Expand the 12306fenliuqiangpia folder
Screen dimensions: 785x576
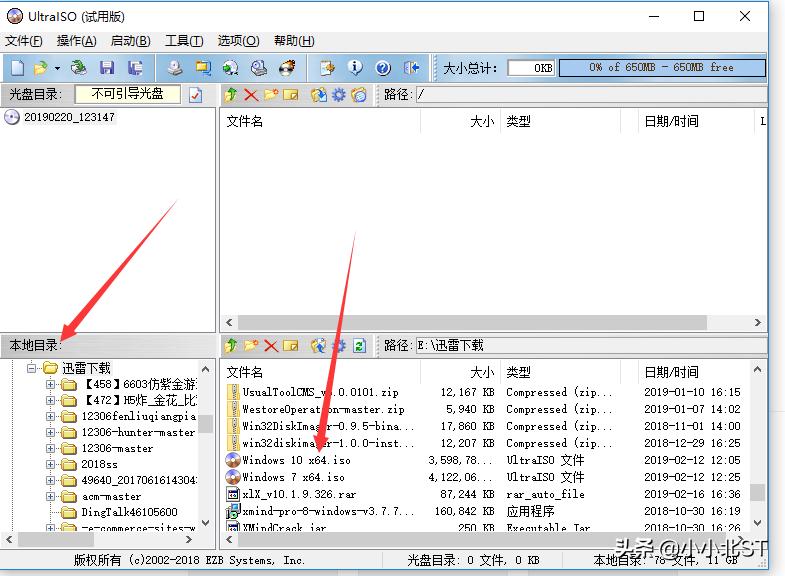(51, 416)
